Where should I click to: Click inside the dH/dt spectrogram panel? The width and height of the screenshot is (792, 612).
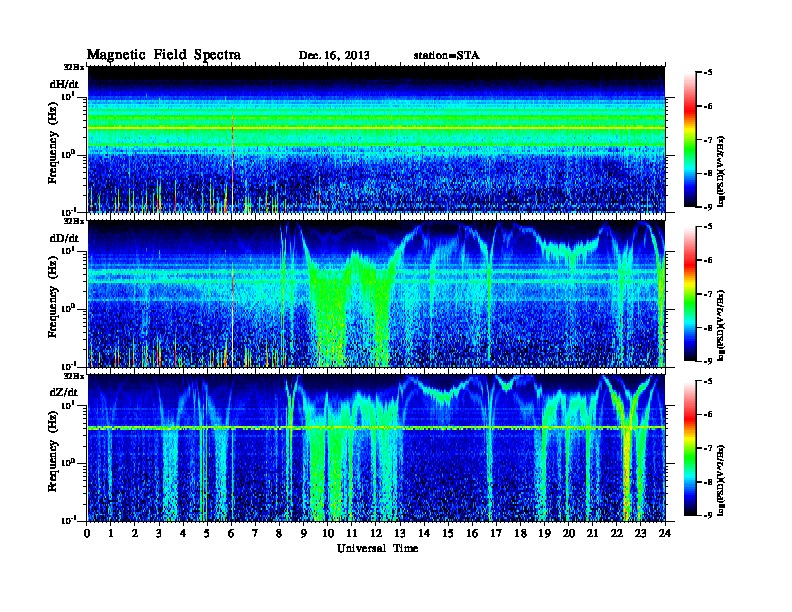(x=376, y=139)
